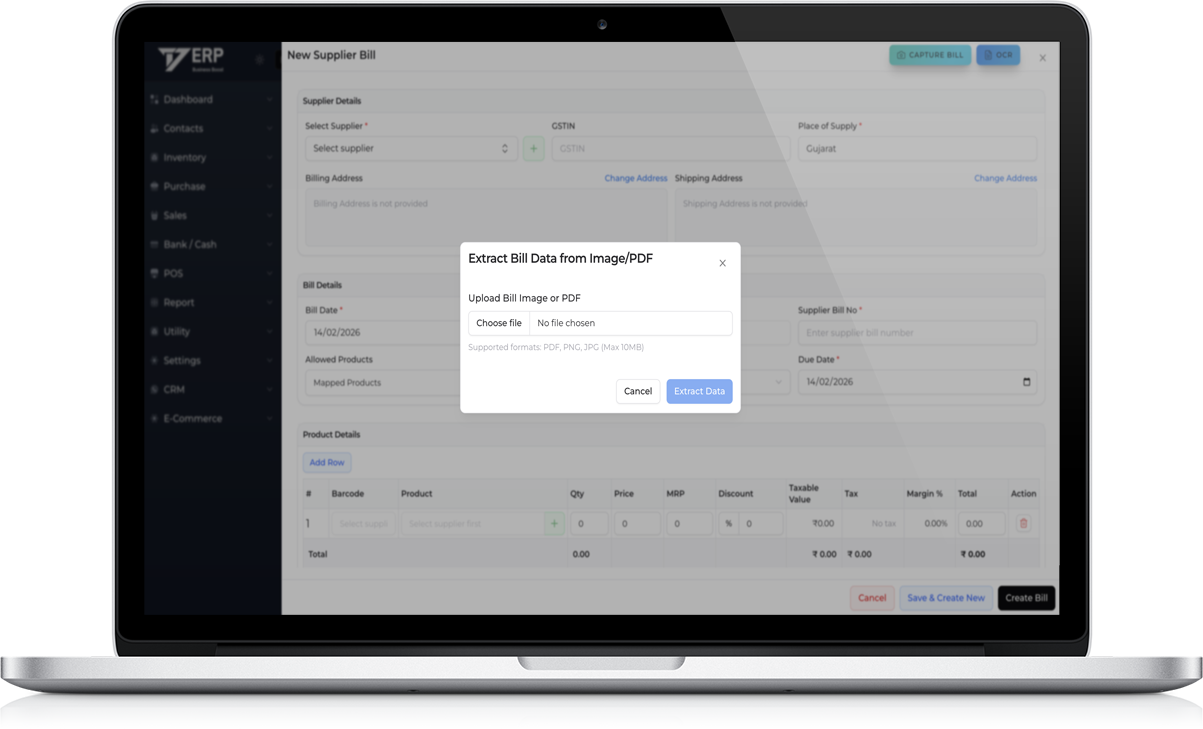1203x729 pixels.
Task: Click the OCR button in header
Action: click(998, 55)
